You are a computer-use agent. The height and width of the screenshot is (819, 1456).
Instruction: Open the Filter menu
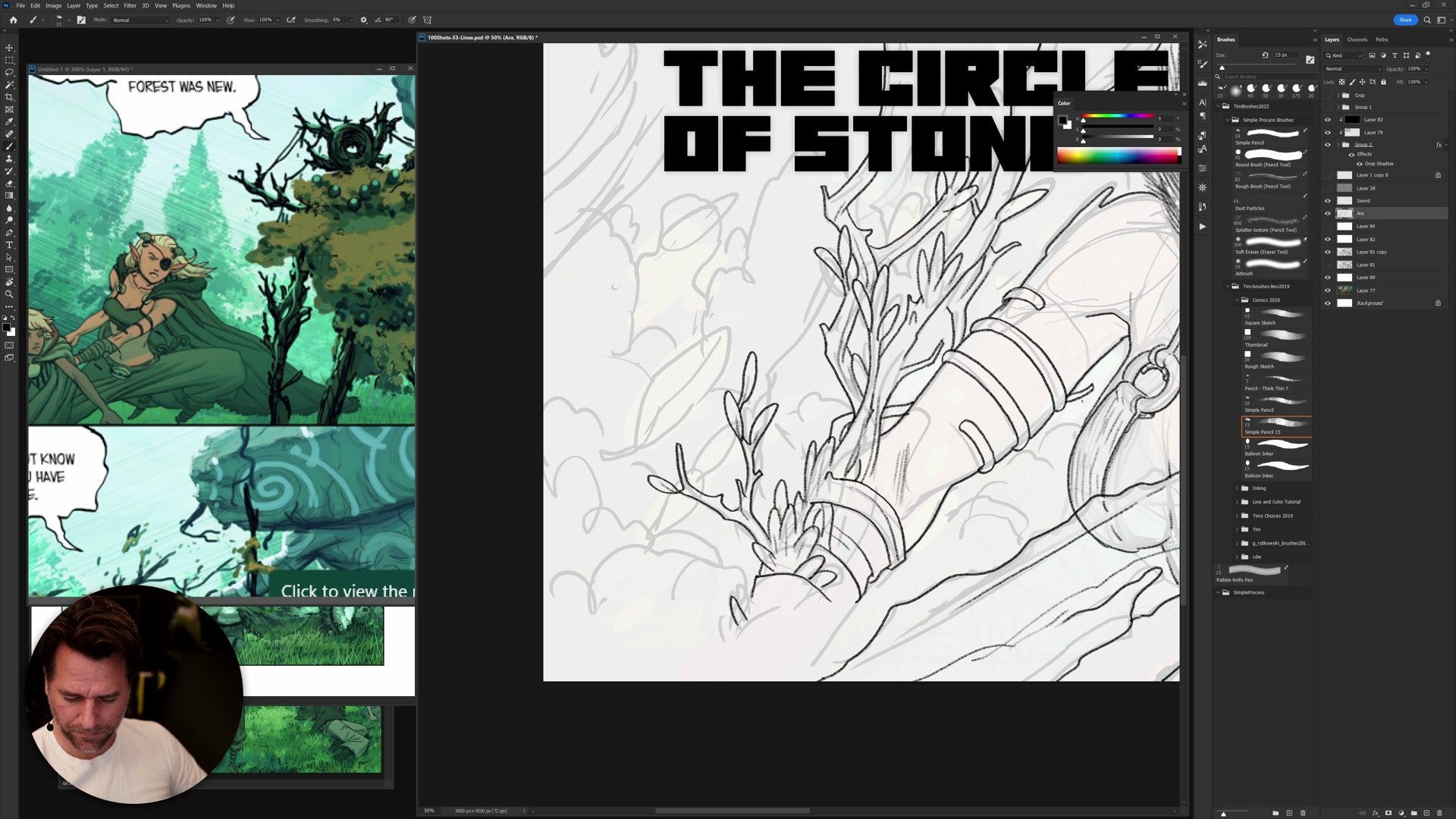(130, 5)
